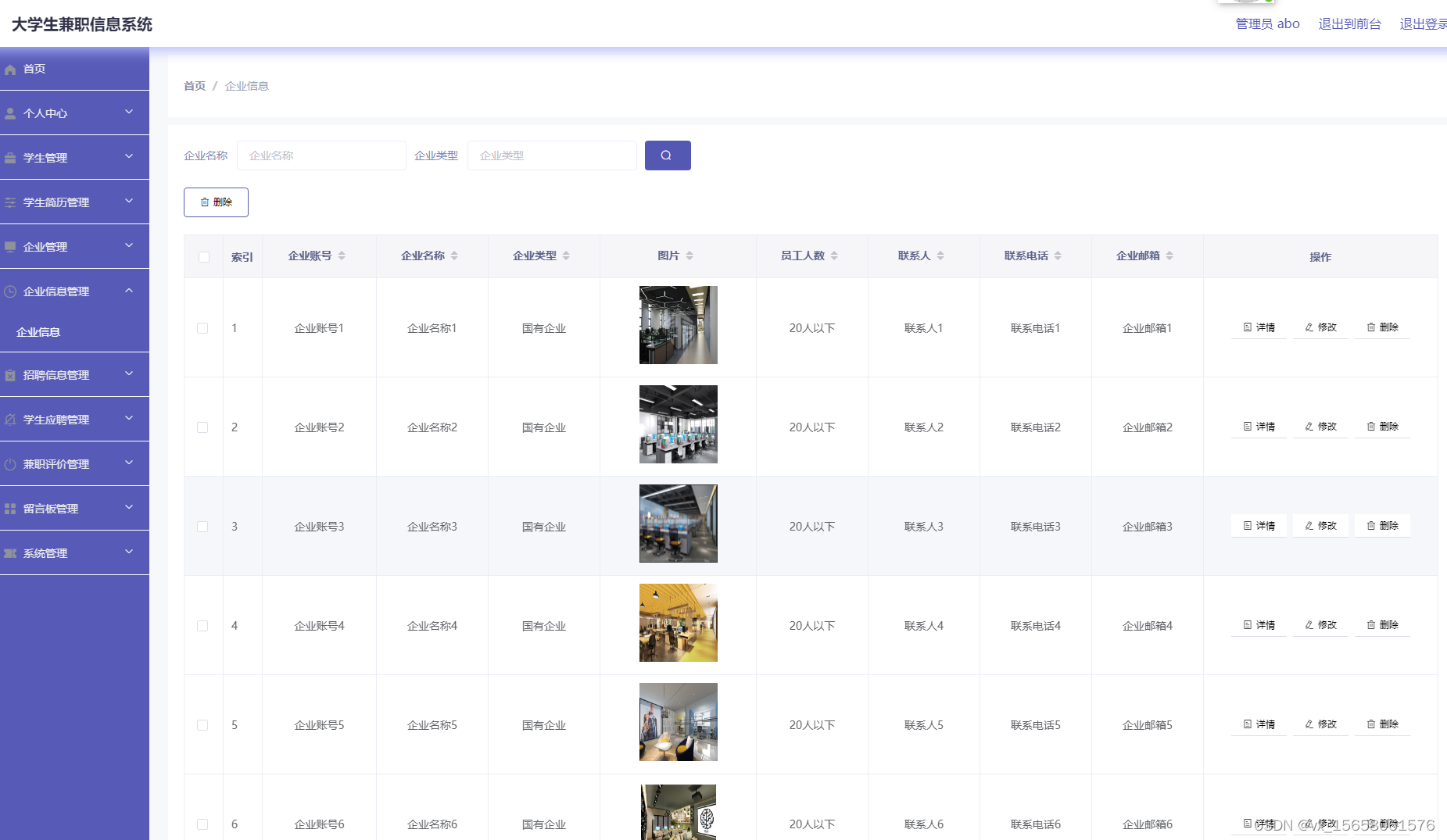Open the 留言板管理 sidebar menu

click(x=74, y=509)
